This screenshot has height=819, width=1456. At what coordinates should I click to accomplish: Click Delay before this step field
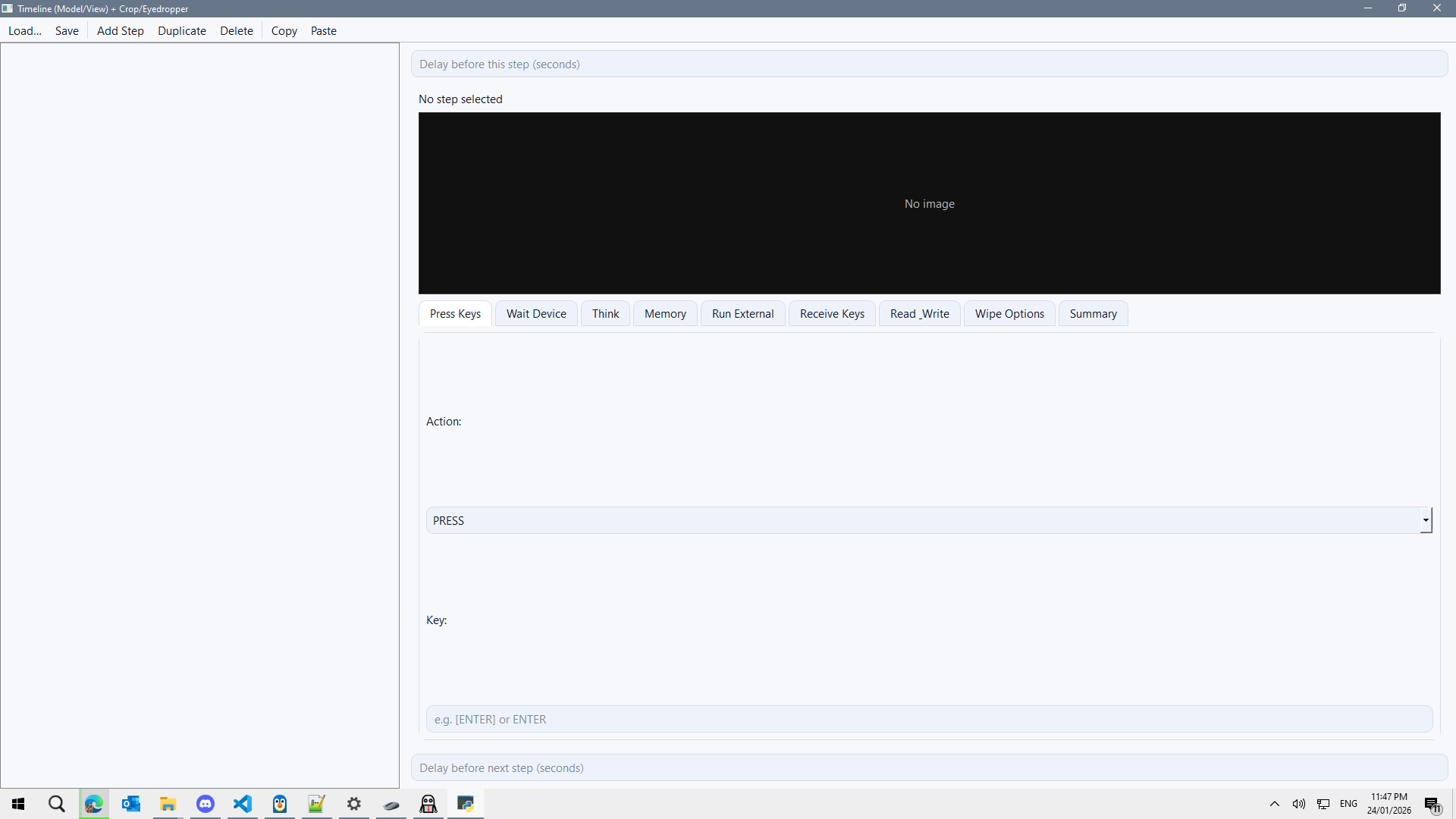929,64
